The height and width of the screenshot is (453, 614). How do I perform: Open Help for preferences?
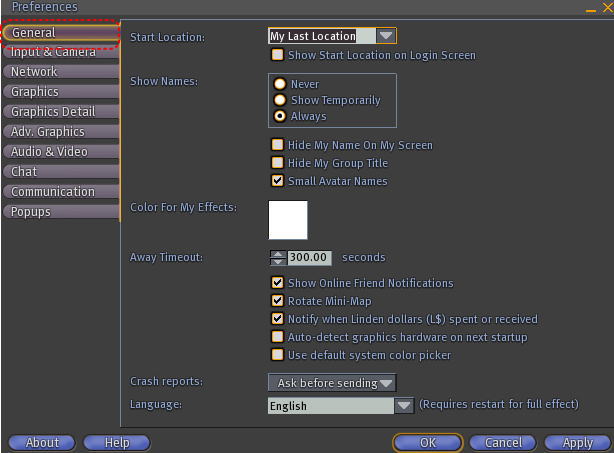pos(117,443)
